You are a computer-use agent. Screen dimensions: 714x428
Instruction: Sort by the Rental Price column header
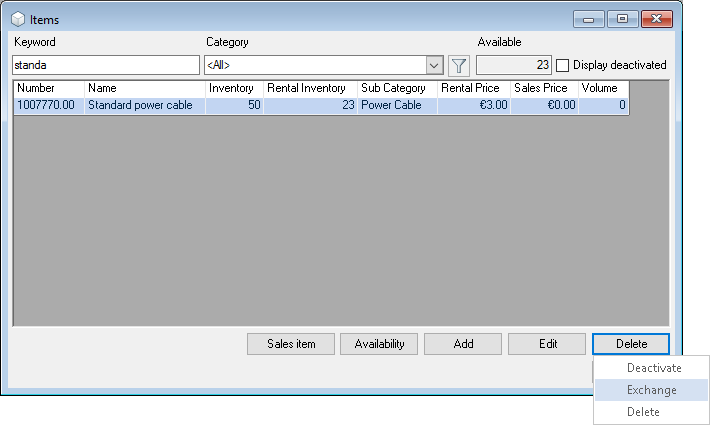[474, 89]
